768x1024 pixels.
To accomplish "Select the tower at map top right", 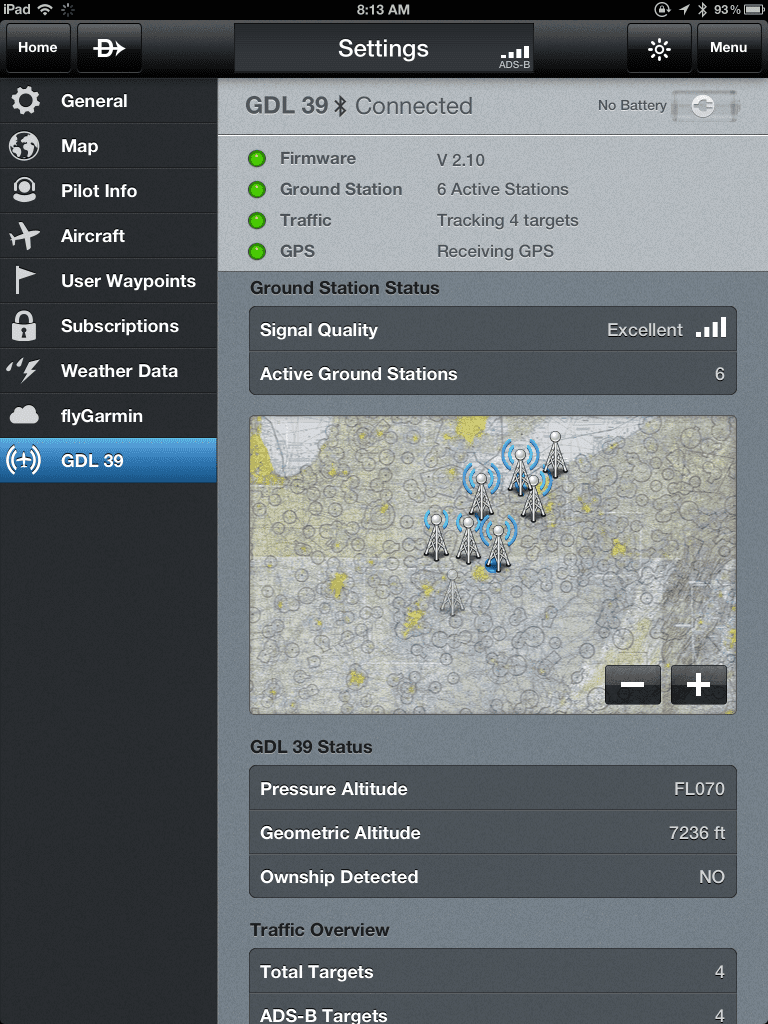I will click(555, 454).
